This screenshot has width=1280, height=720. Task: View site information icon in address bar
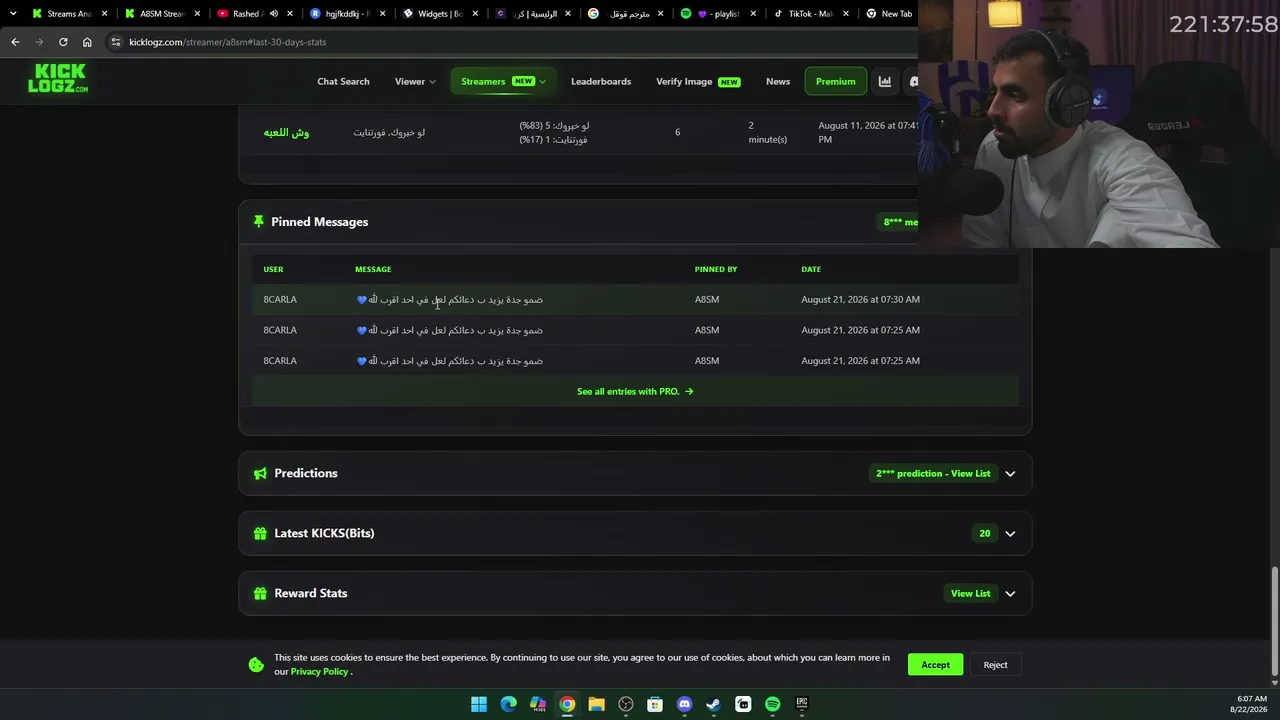pos(116,42)
